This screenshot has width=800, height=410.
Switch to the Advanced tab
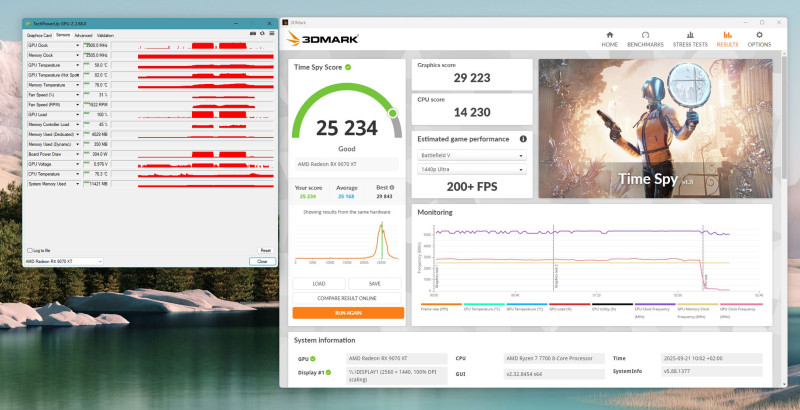point(83,35)
